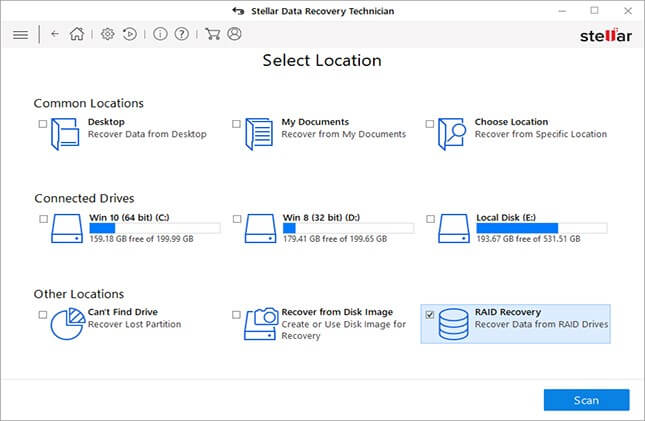
Task: Click the C: drive usage bar
Action: (x=155, y=228)
